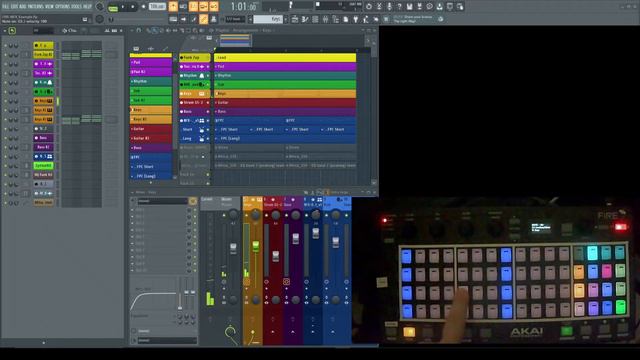Open the HELP menu
The image size is (640, 360).
click(87, 7)
